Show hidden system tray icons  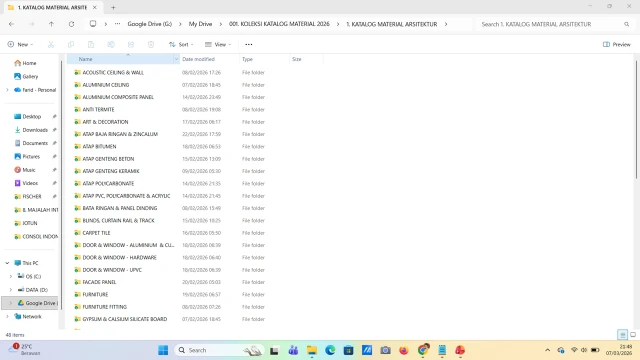[x=547, y=350]
